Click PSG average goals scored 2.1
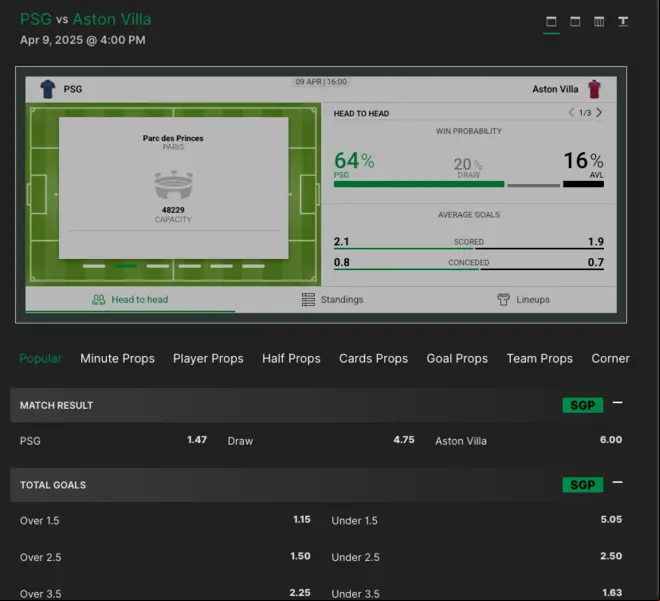660x601 pixels. 341,242
